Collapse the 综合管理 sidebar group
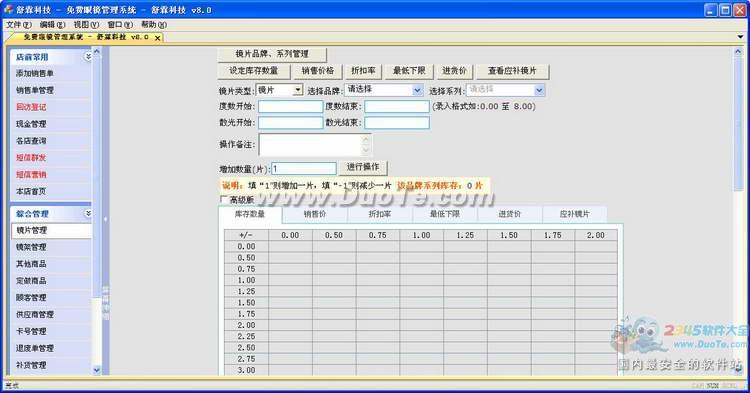Viewport: 750px width, 393px height. click(x=88, y=213)
